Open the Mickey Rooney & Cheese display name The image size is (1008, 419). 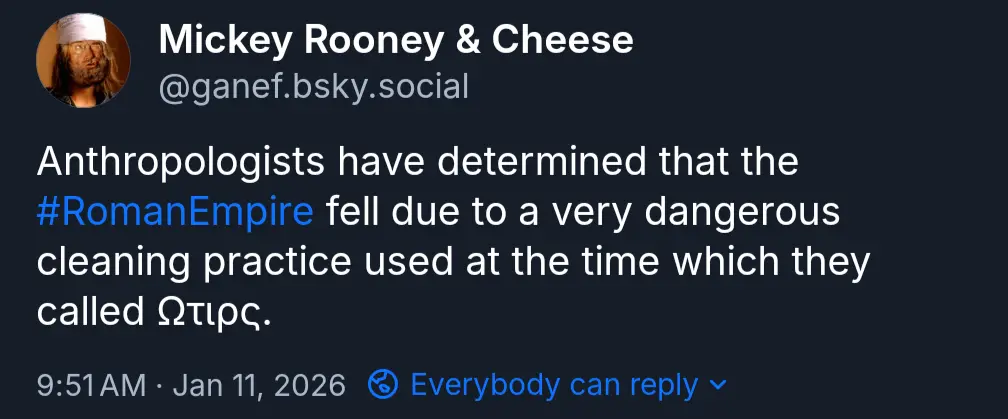(396, 40)
